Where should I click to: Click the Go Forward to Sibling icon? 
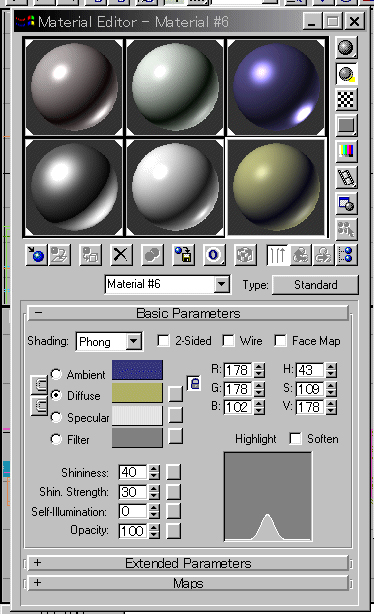(323, 255)
